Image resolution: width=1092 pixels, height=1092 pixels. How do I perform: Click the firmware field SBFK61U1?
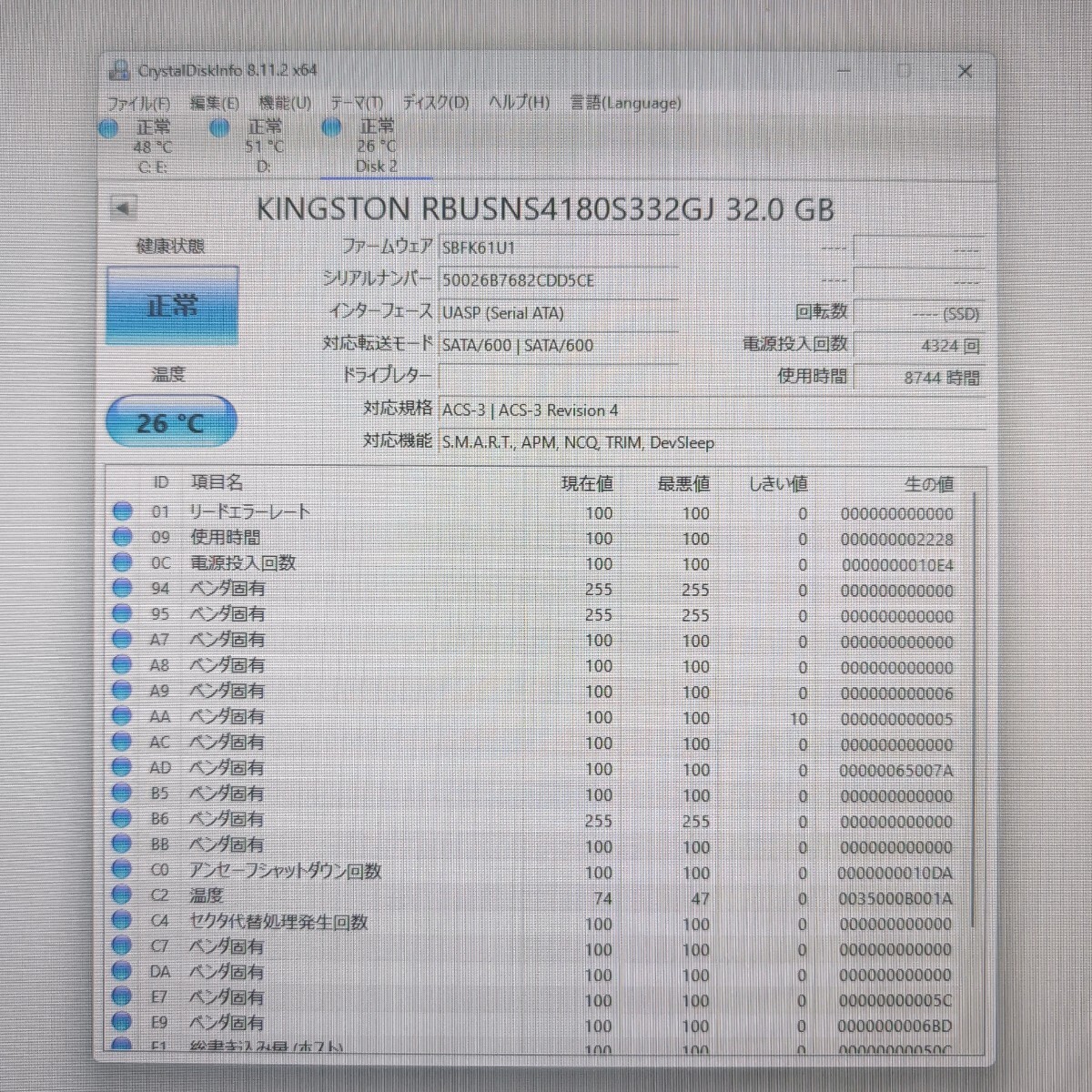tap(558, 248)
